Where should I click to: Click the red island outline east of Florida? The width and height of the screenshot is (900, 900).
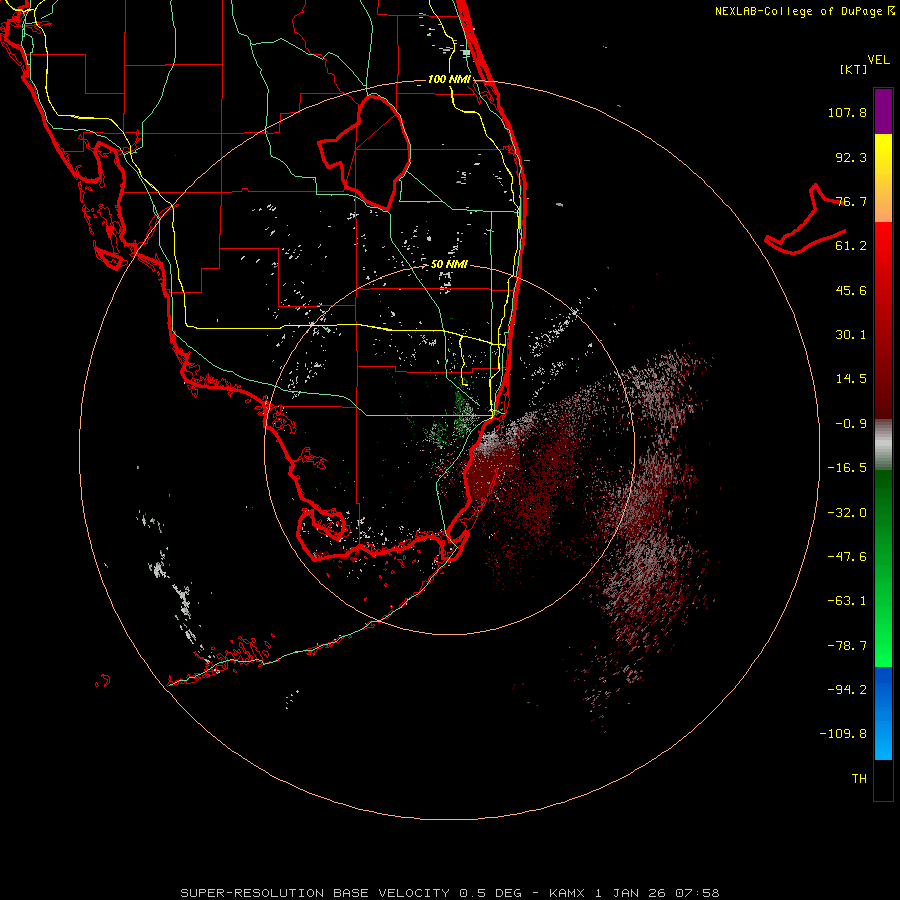pyautogui.click(x=805, y=220)
